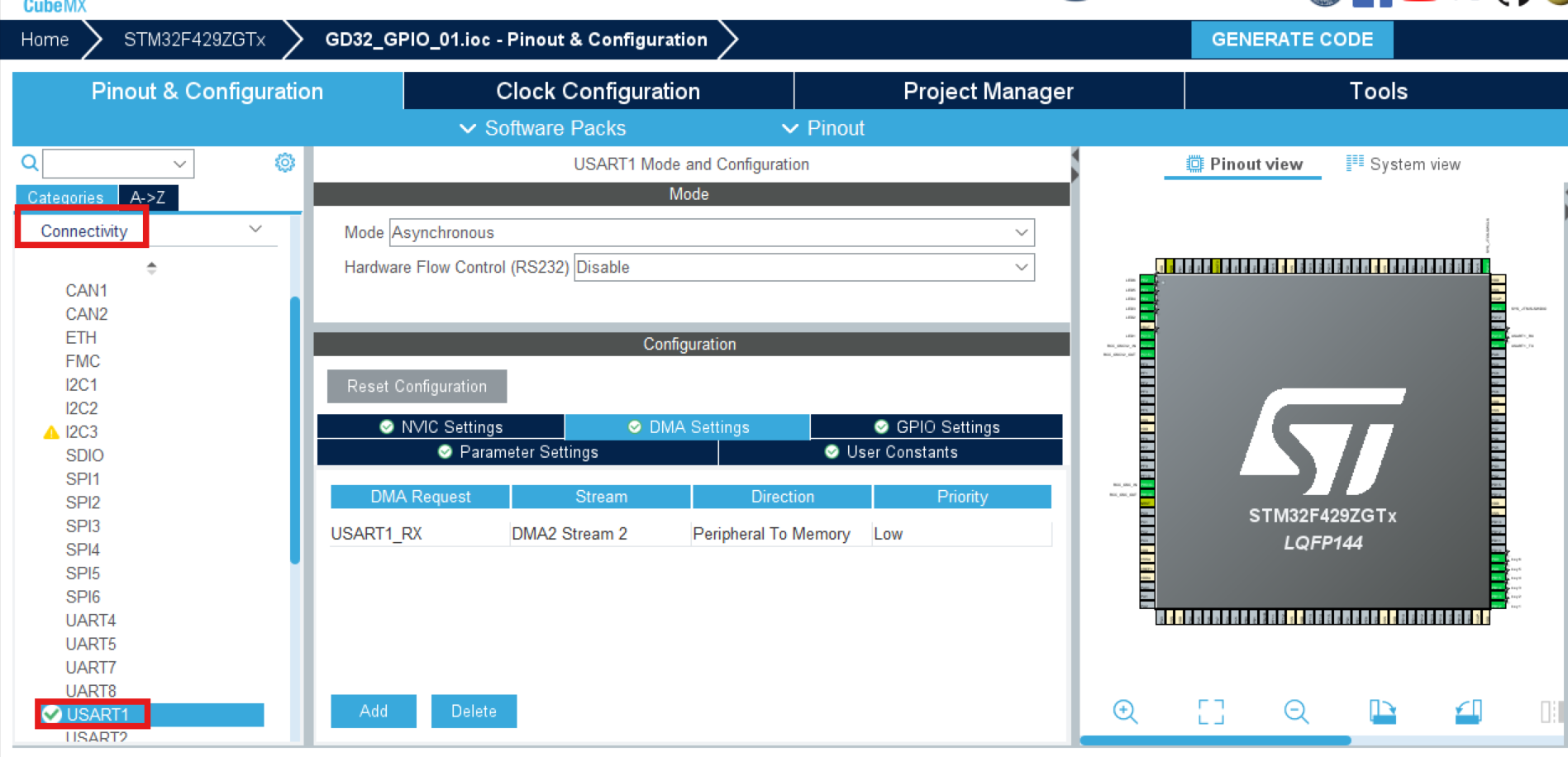Expand the Connectivity category chevron
The width and height of the screenshot is (1568, 757).
point(255,229)
